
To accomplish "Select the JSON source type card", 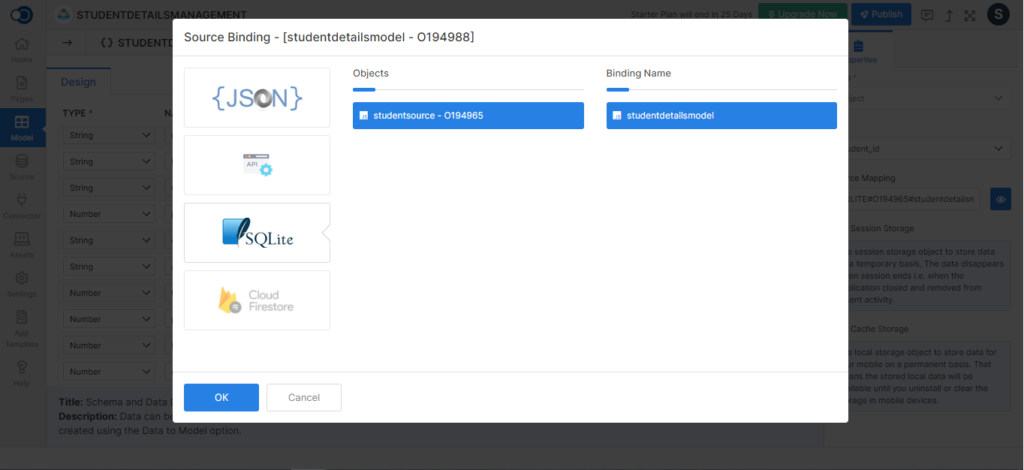I will (x=257, y=98).
